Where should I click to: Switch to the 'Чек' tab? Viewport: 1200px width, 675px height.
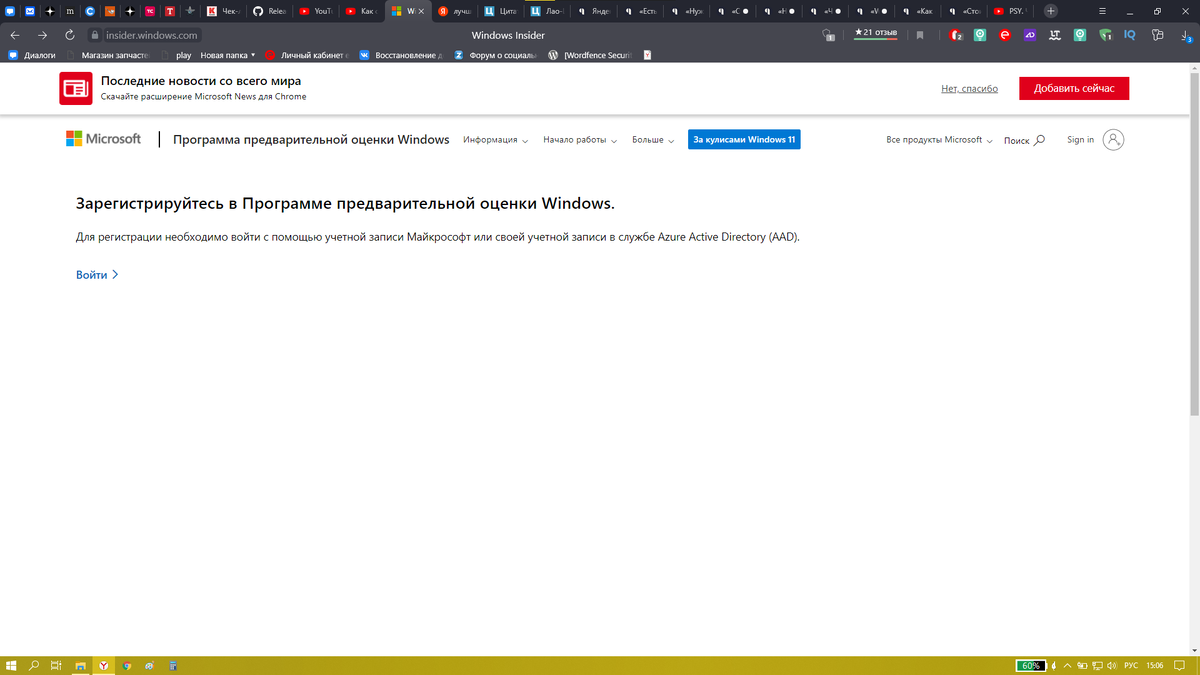tap(223, 11)
